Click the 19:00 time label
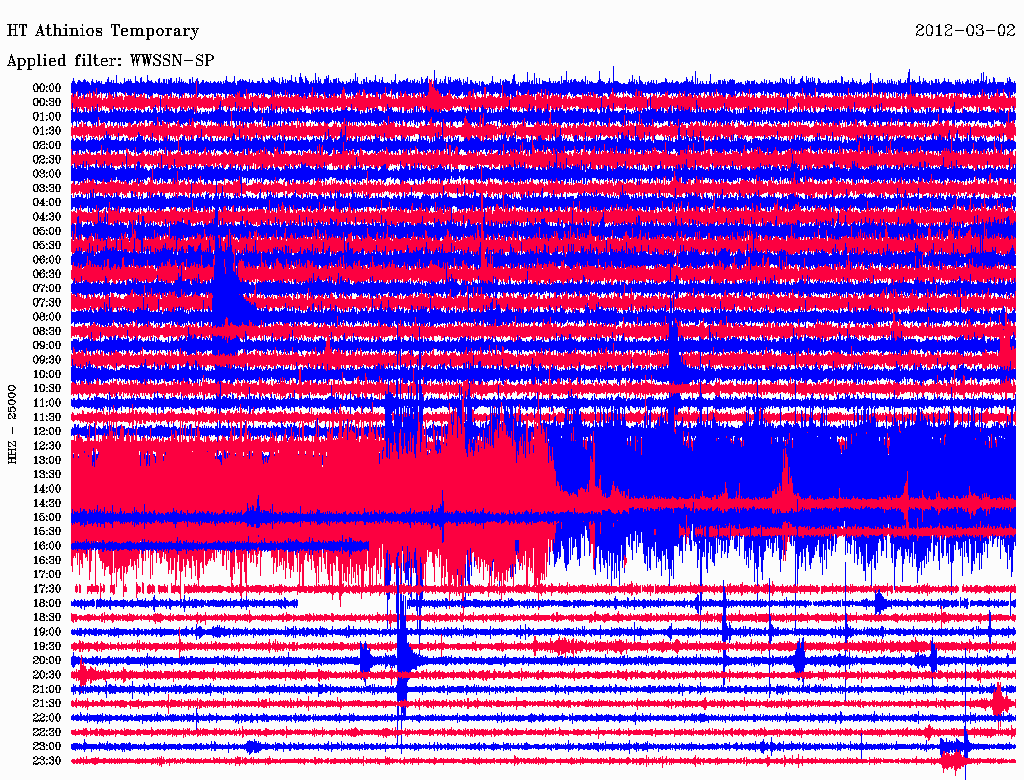Viewport: 1024px width, 780px height. click(x=47, y=632)
